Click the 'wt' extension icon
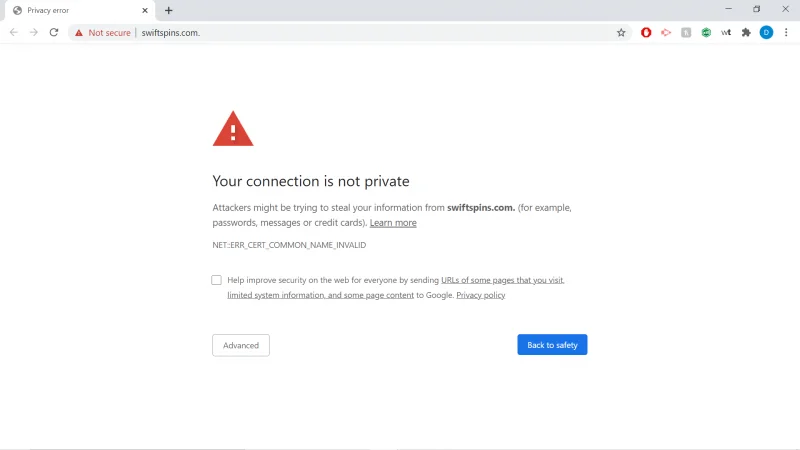Viewport: 800px width, 450px height. [x=726, y=33]
